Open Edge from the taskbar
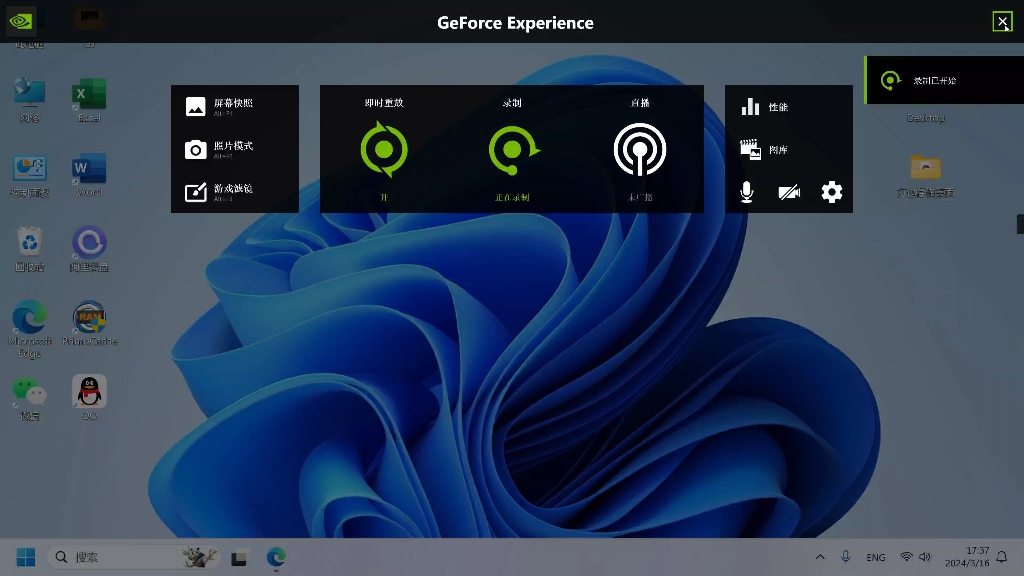Image resolution: width=1024 pixels, height=576 pixels. coord(276,557)
